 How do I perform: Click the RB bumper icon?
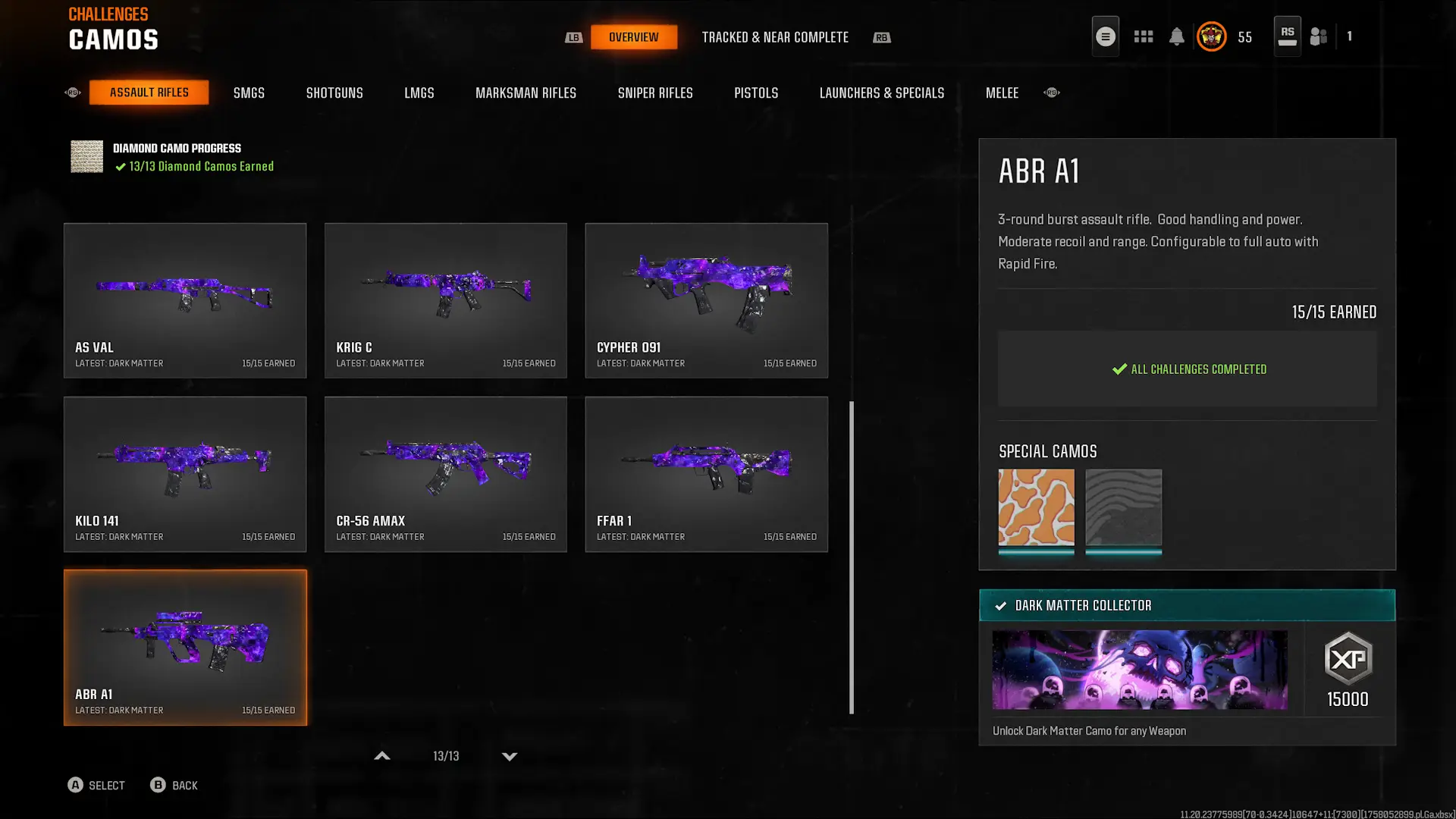[881, 37]
